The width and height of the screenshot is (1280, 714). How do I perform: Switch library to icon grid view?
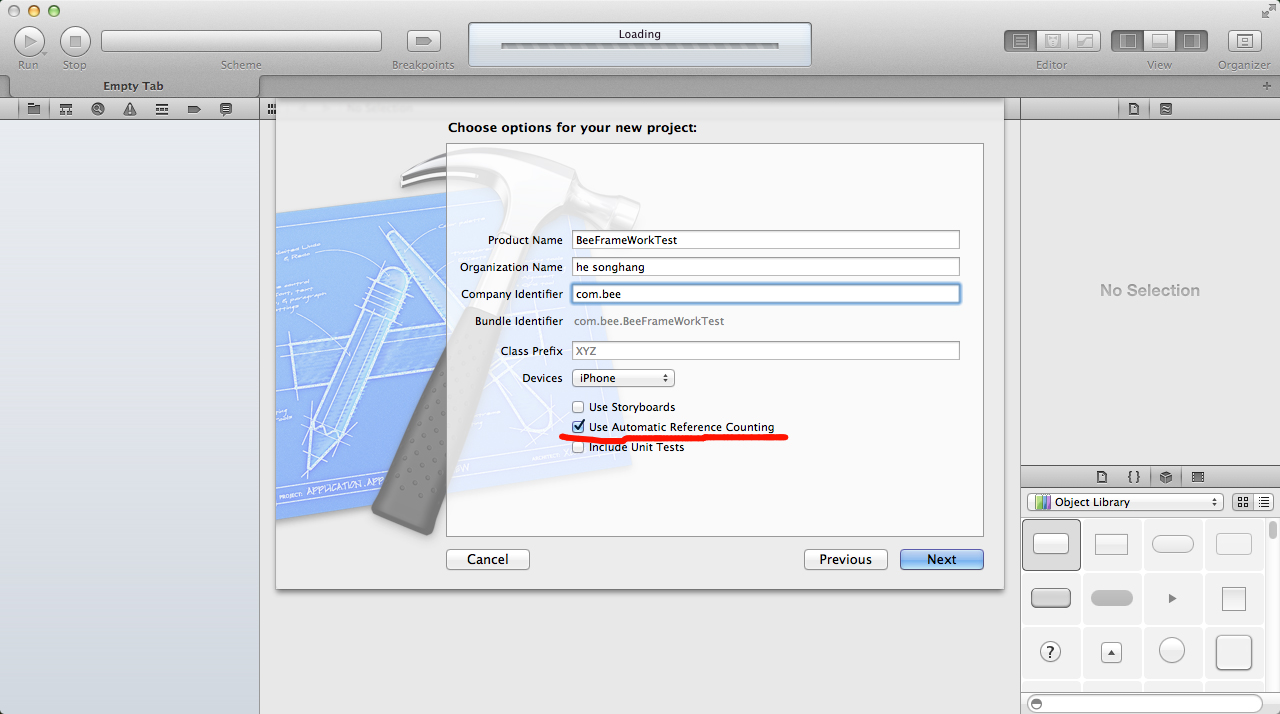(x=1243, y=502)
